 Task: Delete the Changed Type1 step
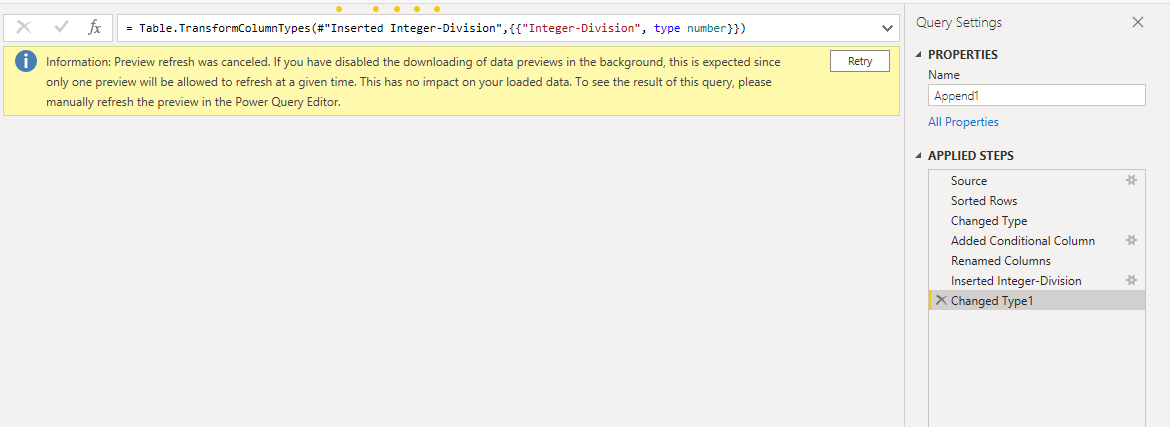click(x=941, y=300)
